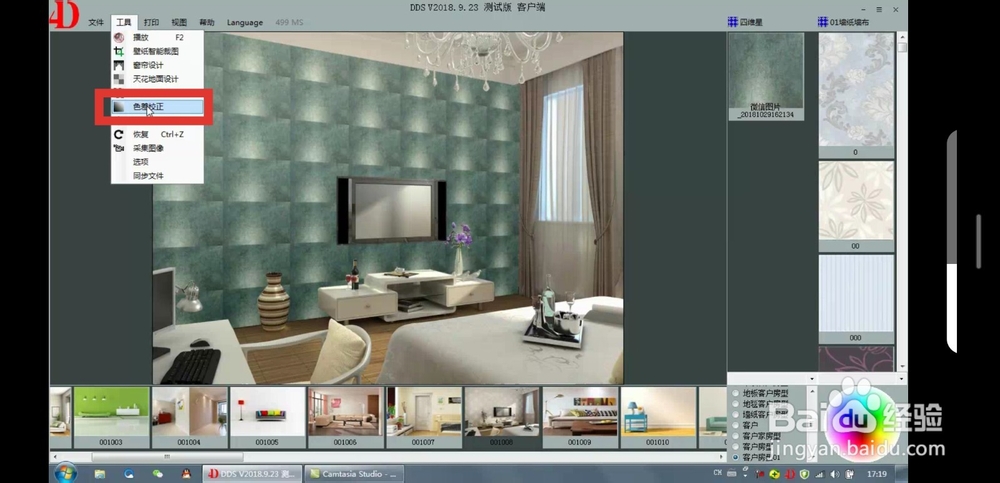Image resolution: width=1000 pixels, height=483 pixels.
Task: Select wallpaper swatch labeled 0
Action: pos(856,95)
